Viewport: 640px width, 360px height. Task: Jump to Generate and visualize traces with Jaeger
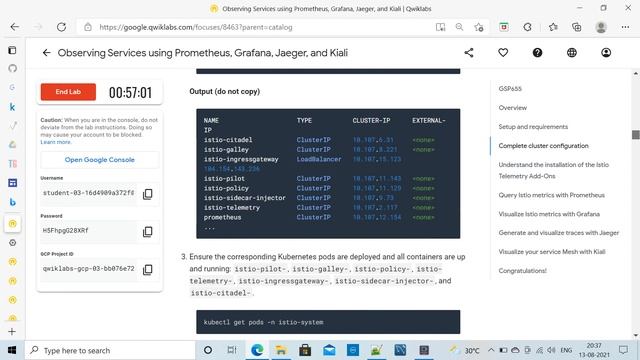point(559,233)
